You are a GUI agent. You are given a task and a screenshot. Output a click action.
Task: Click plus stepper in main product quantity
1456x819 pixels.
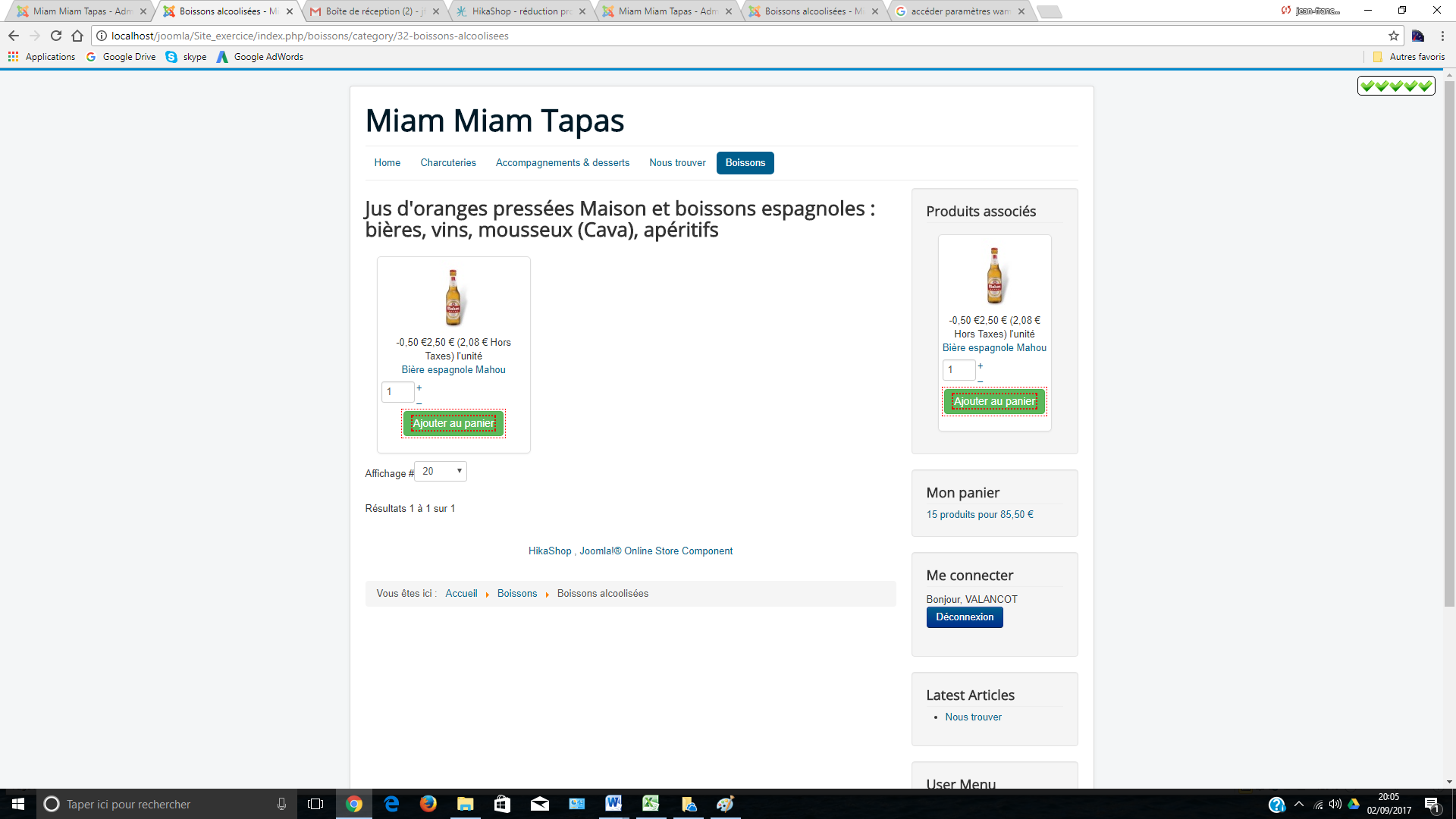[x=419, y=388]
